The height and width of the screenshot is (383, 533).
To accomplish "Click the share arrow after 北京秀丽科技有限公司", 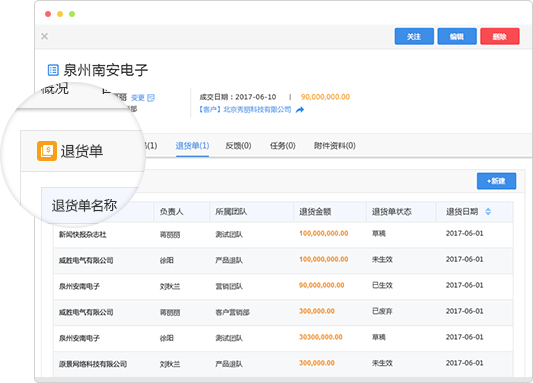I will tap(300, 110).
